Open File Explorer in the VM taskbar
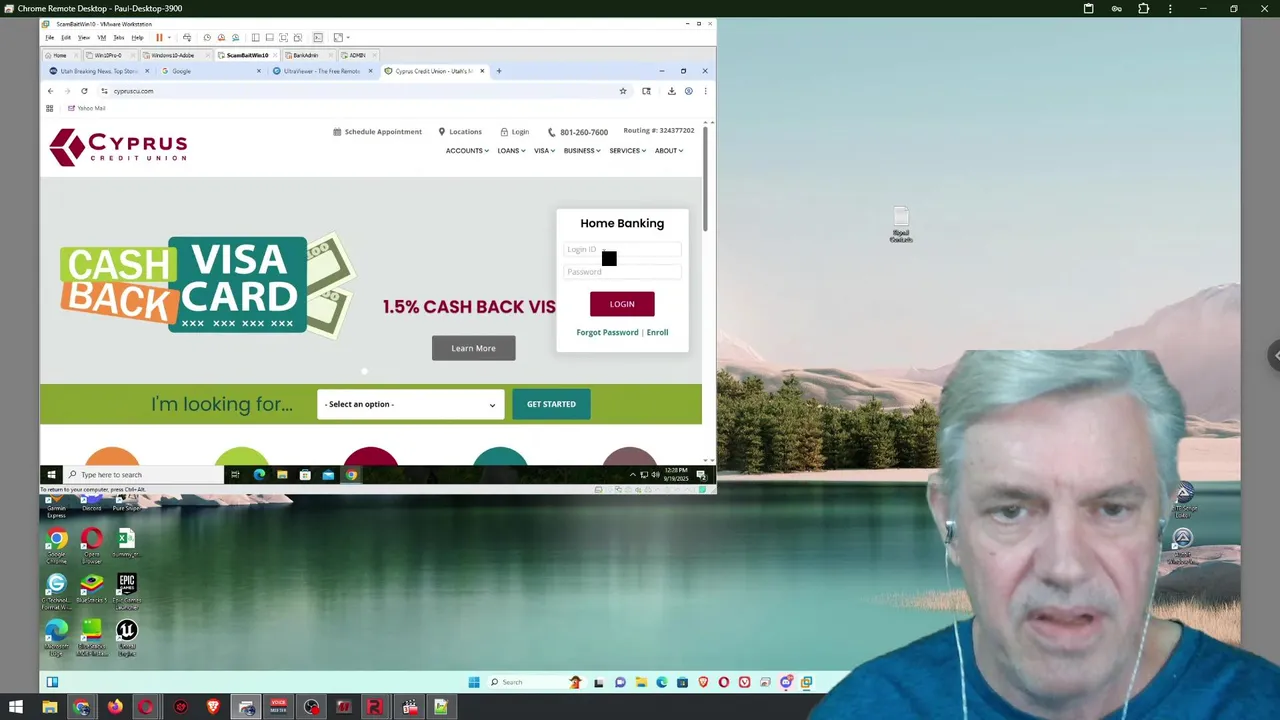 (282, 475)
